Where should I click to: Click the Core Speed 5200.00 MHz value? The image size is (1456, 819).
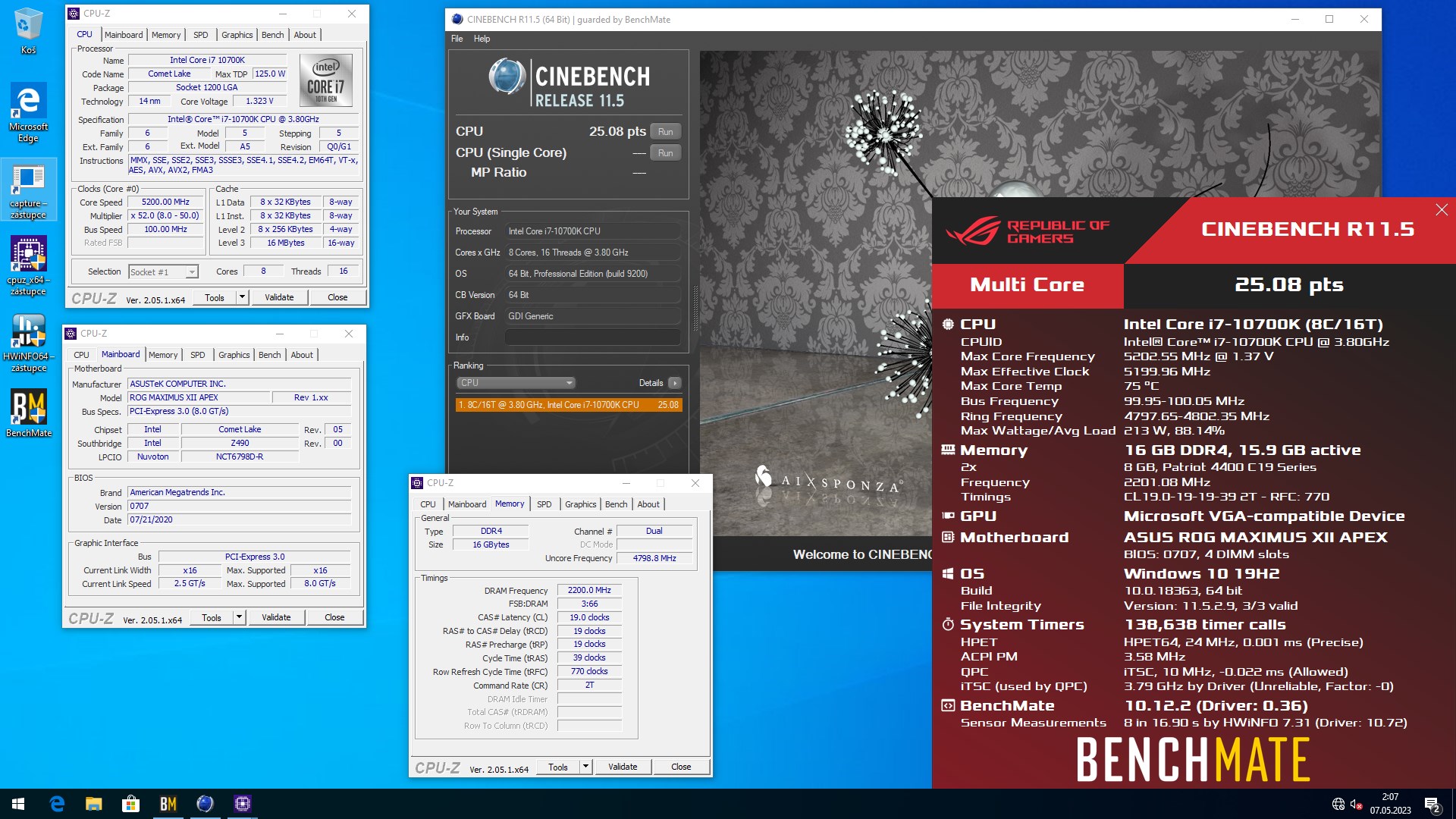click(x=166, y=202)
